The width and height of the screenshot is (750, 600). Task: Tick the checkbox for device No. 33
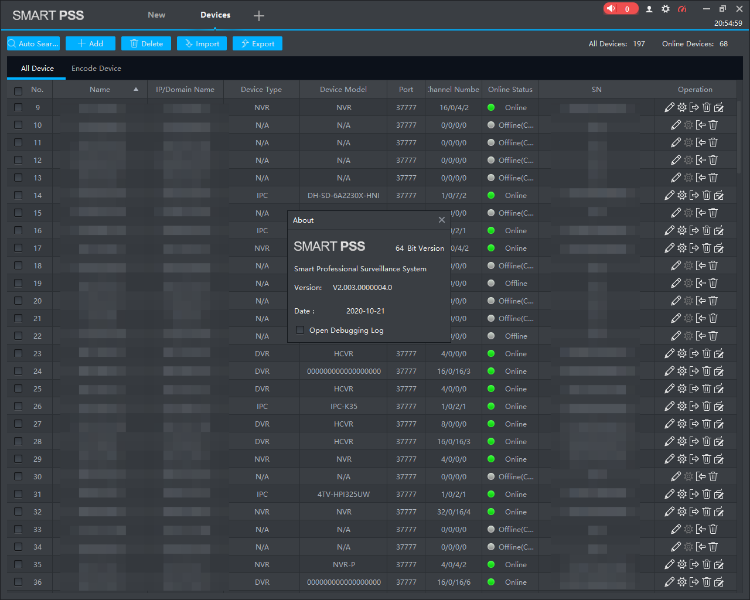pos(18,529)
